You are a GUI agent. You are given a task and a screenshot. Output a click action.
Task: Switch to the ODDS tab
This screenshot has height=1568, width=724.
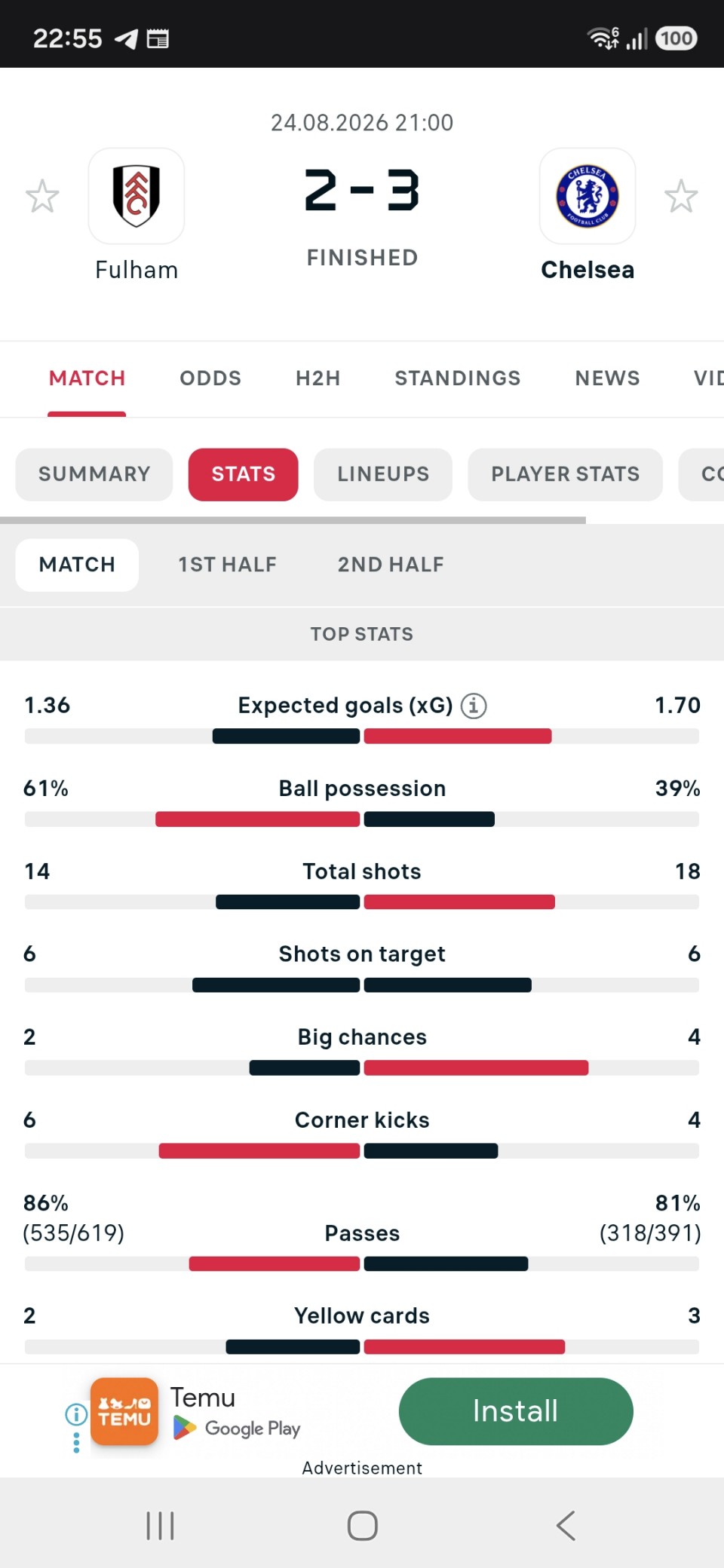click(210, 378)
